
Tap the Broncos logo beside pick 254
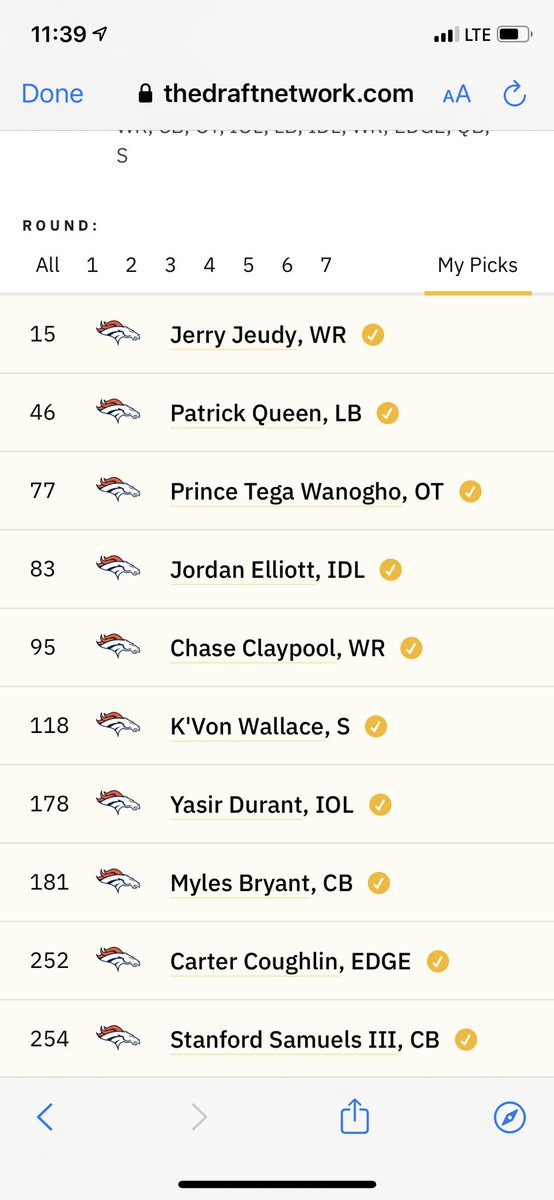click(118, 1039)
